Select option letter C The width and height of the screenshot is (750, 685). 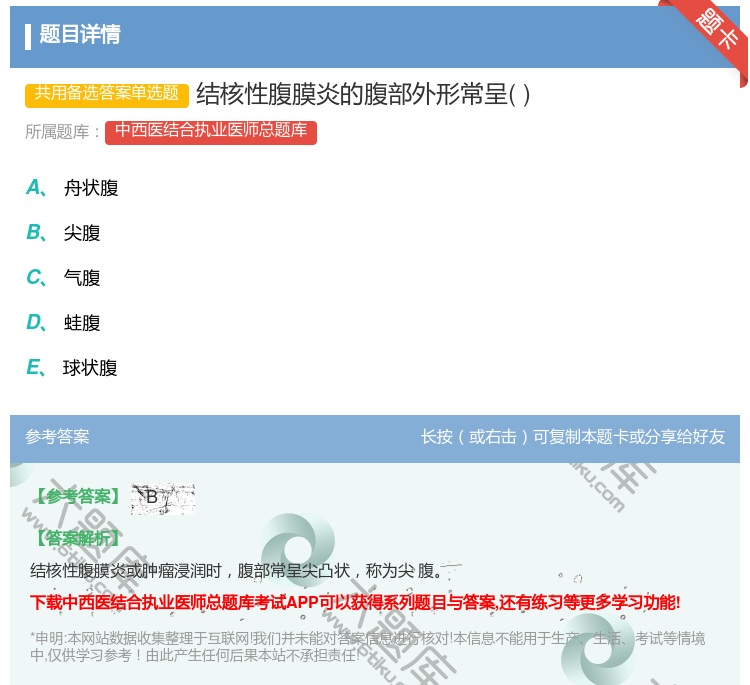pos(34,278)
